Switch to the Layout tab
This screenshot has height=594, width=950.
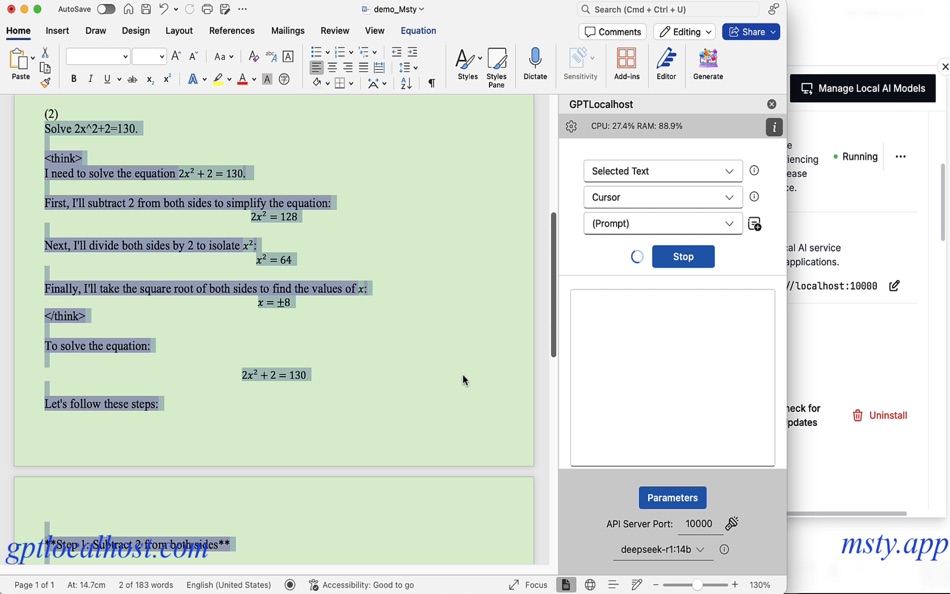(179, 30)
